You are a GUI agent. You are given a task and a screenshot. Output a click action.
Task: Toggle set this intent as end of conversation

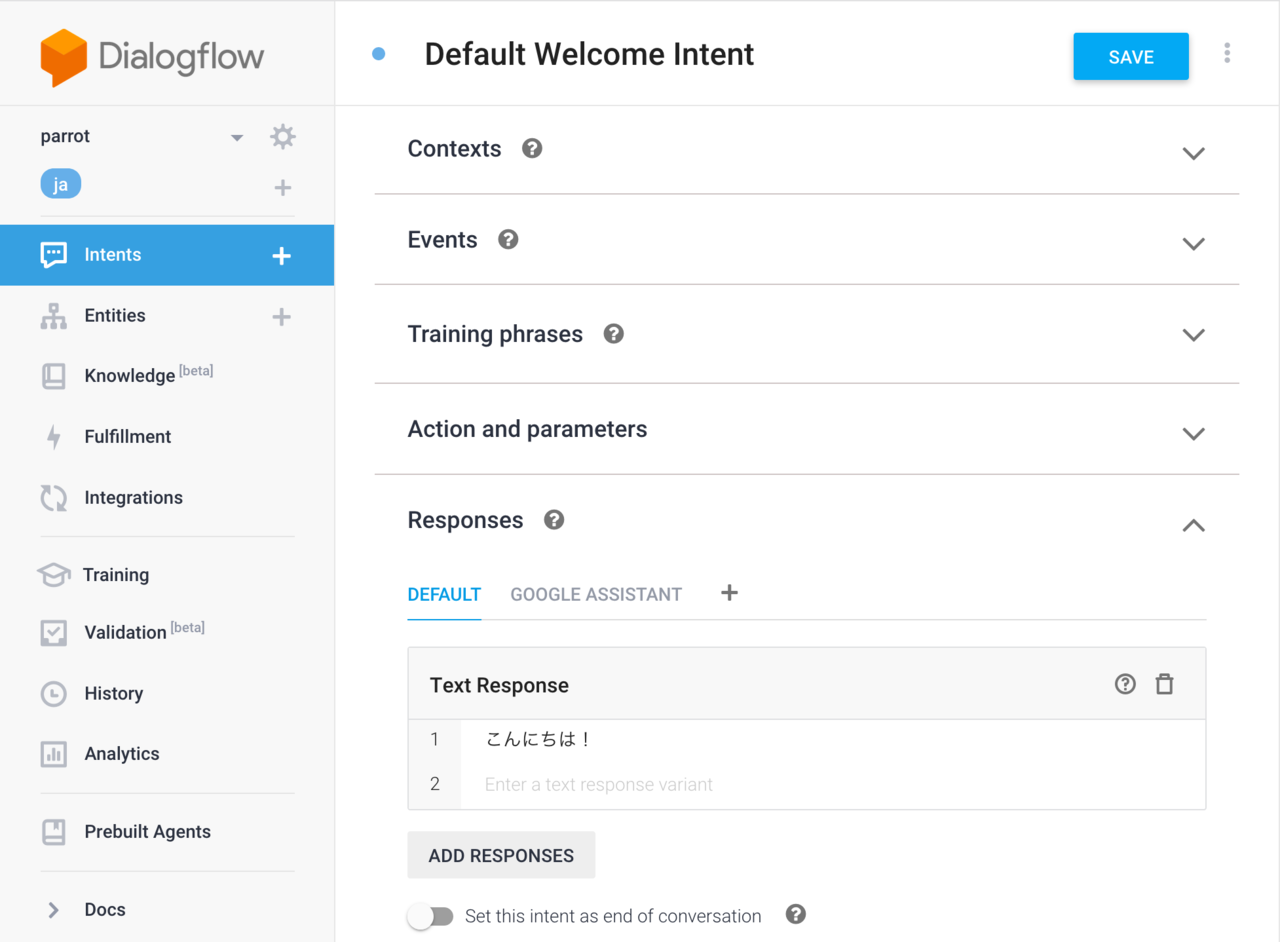coord(431,916)
